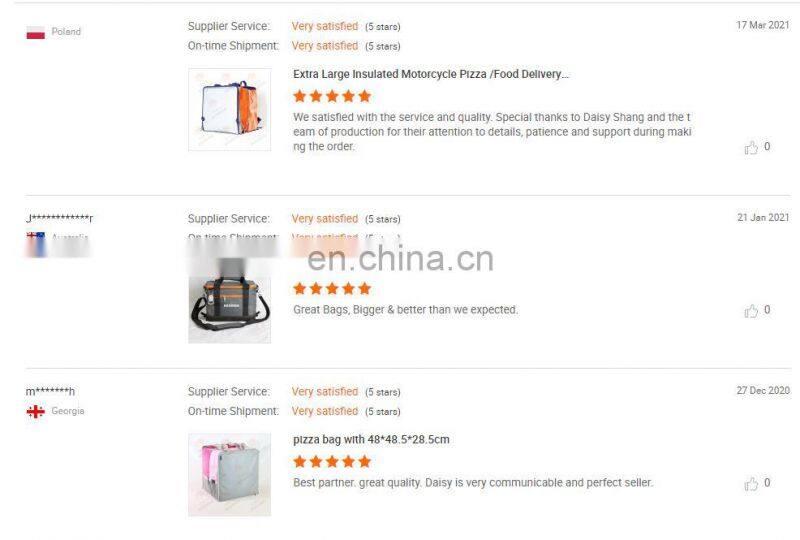800x540 pixels.
Task: Click the star rating above Great Bags review
Action: tap(332, 289)
